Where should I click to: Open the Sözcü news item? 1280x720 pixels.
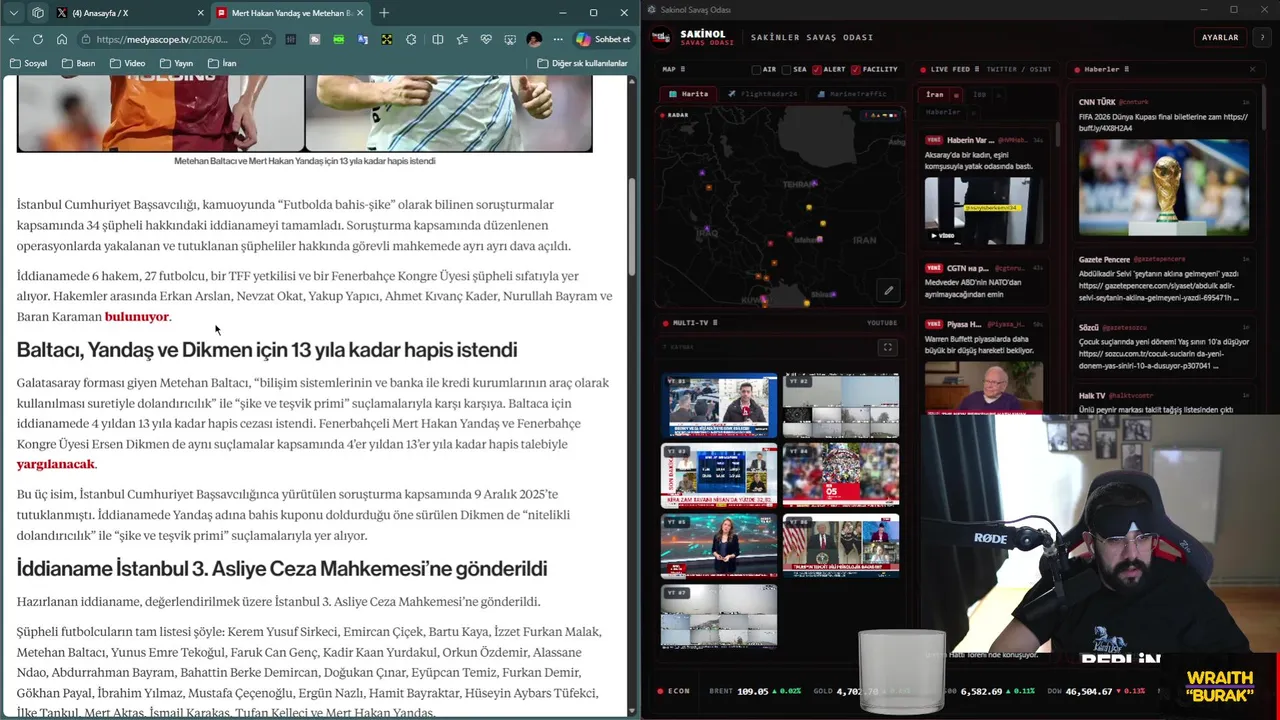[x=1164, y=347]
